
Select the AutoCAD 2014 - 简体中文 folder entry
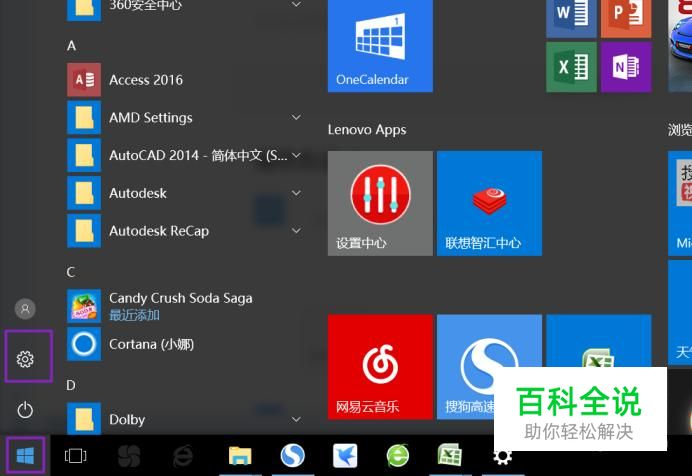click(186, 155)
